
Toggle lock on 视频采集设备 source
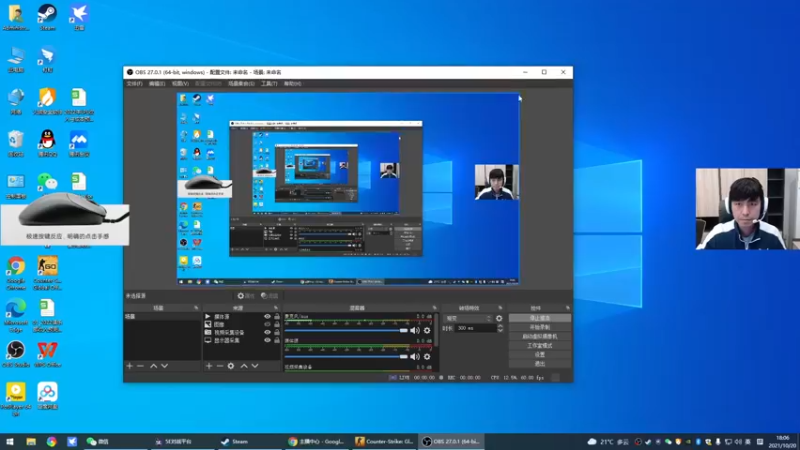(277, 332)
